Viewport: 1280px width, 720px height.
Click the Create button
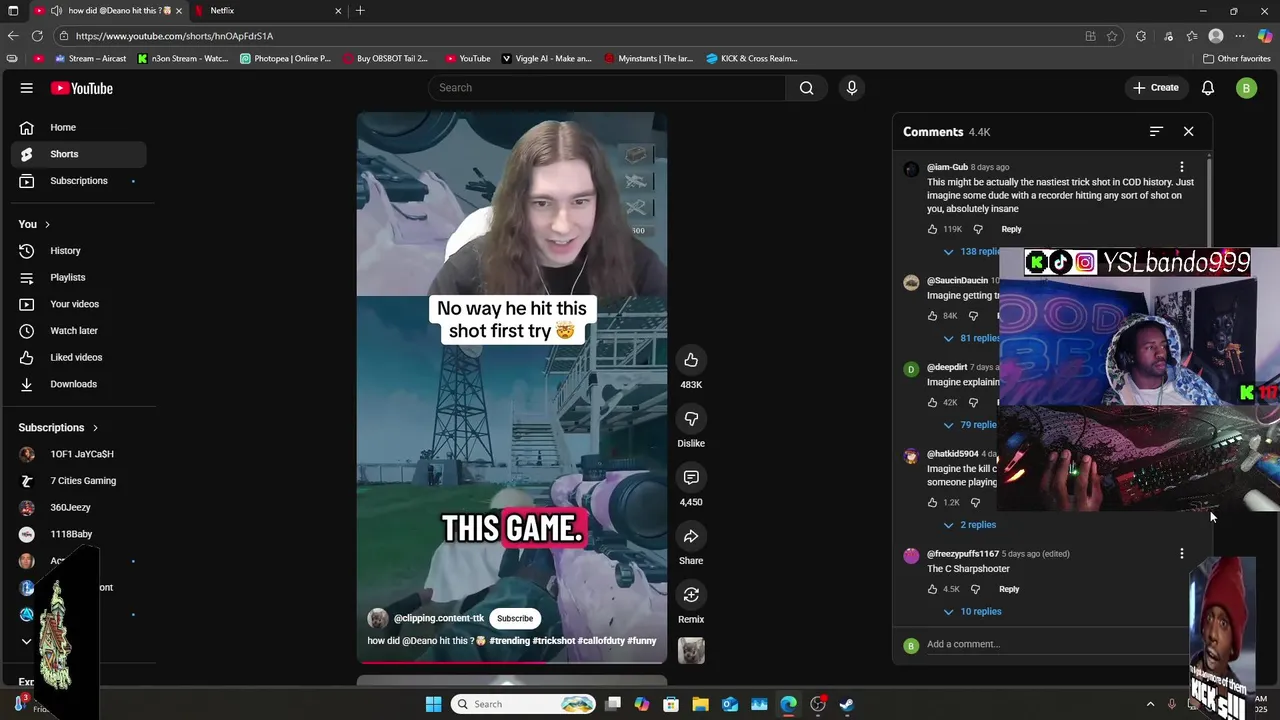point(1156,88)
